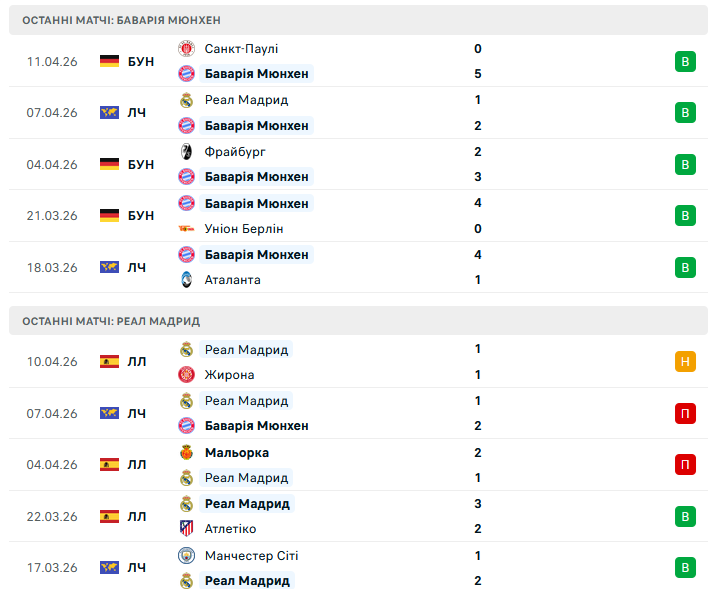Viewport: 717px width, 601px height.
Task: Open the Манчестер Сіті team link
Action: coord(251,556)
